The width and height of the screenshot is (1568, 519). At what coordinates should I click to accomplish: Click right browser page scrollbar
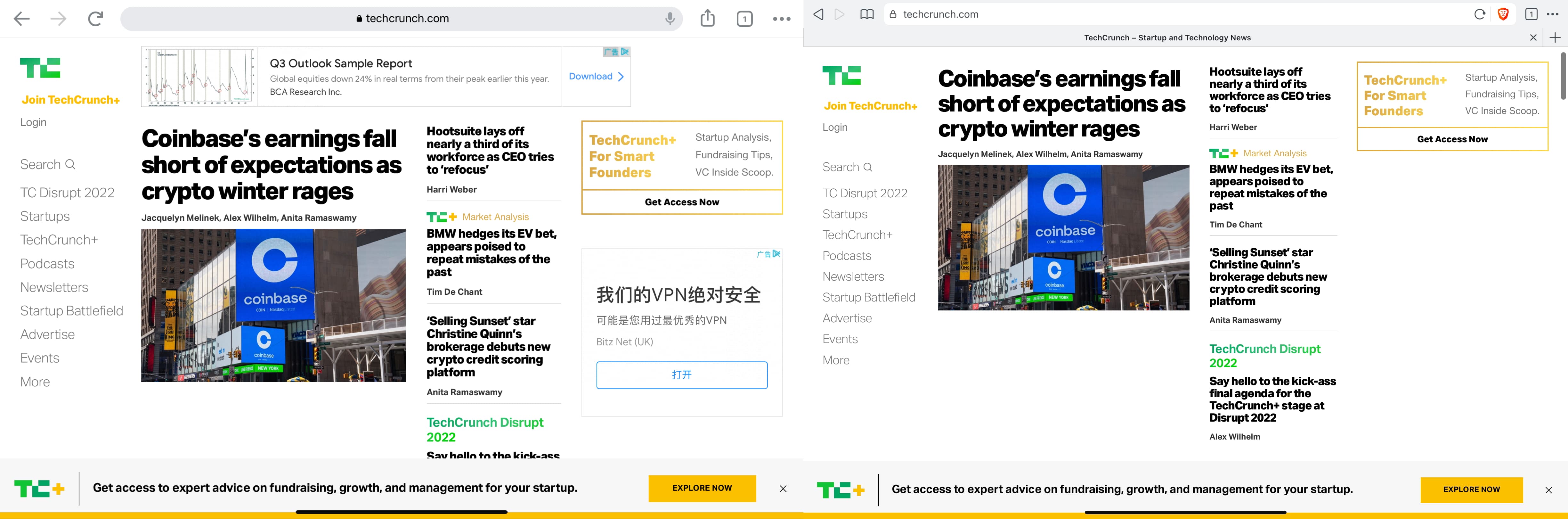[x=1564, y=76]
